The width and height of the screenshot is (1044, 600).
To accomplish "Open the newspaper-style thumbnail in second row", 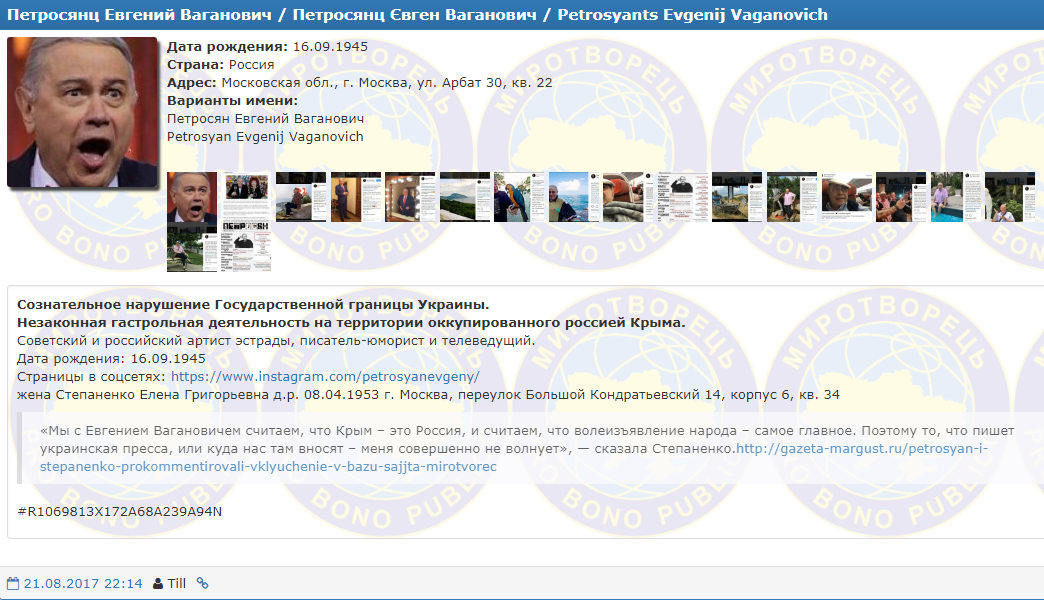I will coord(246,248).
